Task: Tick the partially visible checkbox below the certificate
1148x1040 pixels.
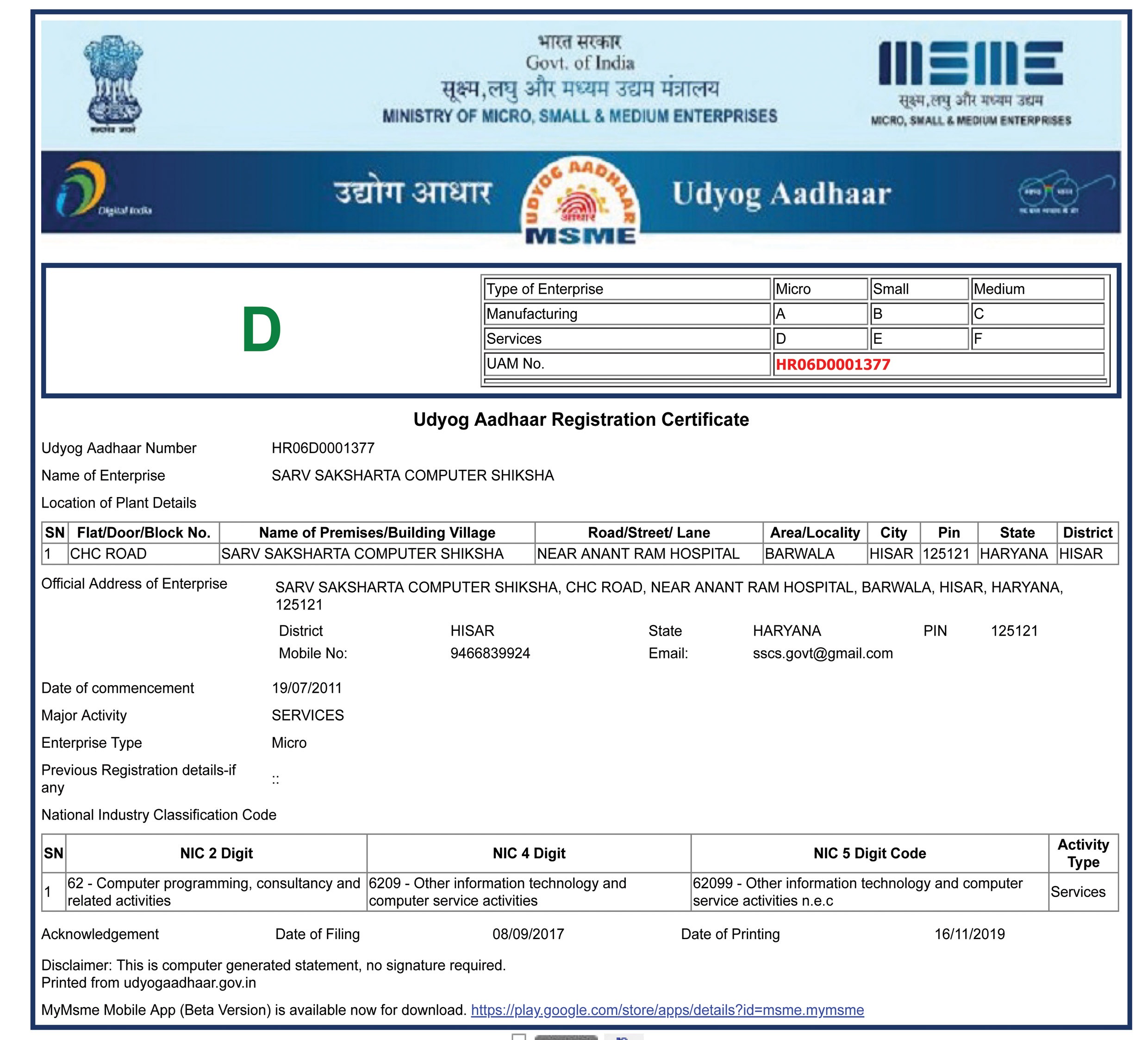Action: (519, 1037)
